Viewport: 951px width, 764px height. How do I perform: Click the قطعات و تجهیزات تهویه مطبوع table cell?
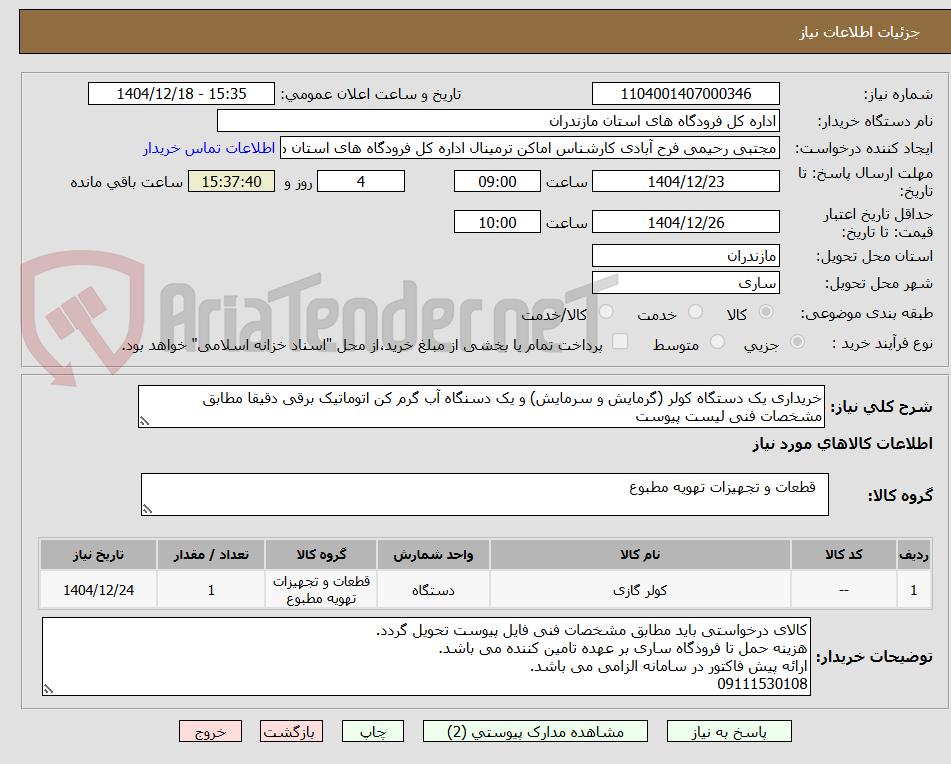tap(321, 590)
